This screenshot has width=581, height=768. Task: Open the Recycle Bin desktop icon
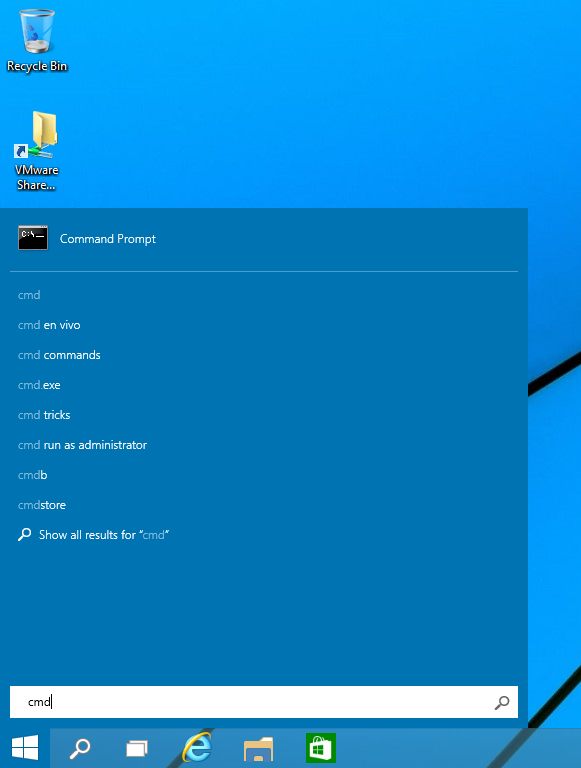pos(37,41)
